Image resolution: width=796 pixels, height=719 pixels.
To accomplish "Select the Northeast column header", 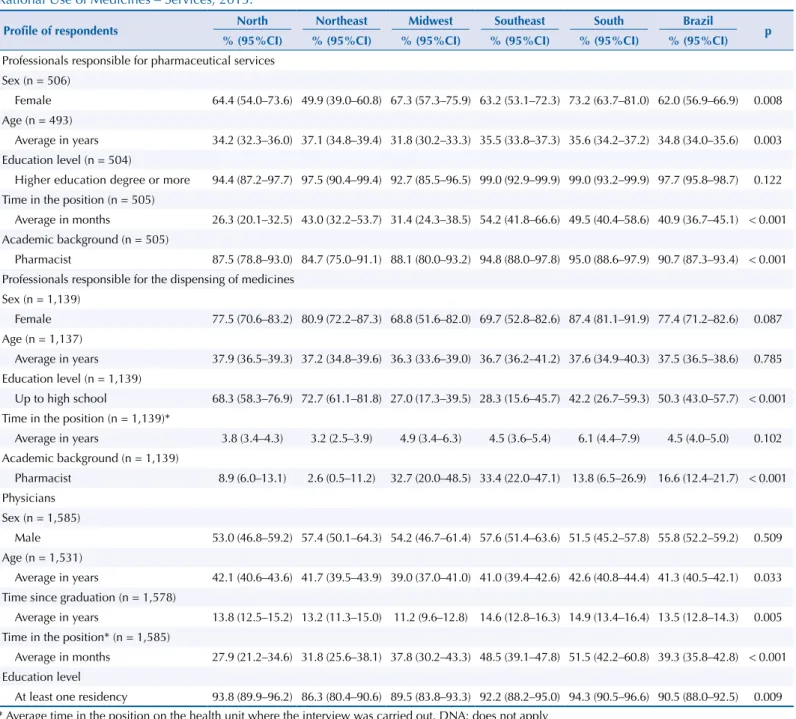I will [x=341, y=21].
